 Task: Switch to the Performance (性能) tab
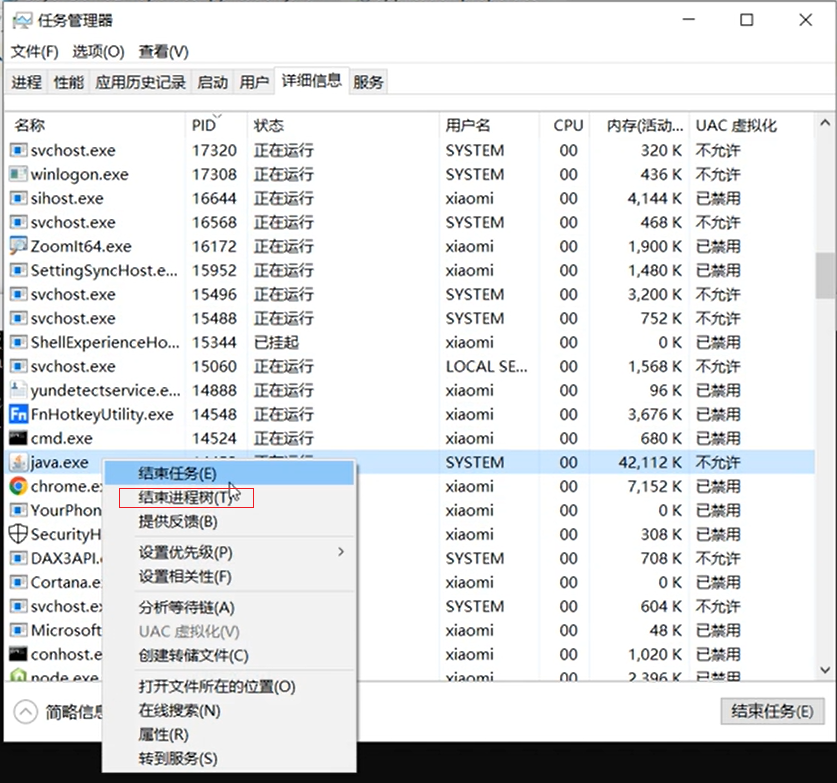coord(69,82)
